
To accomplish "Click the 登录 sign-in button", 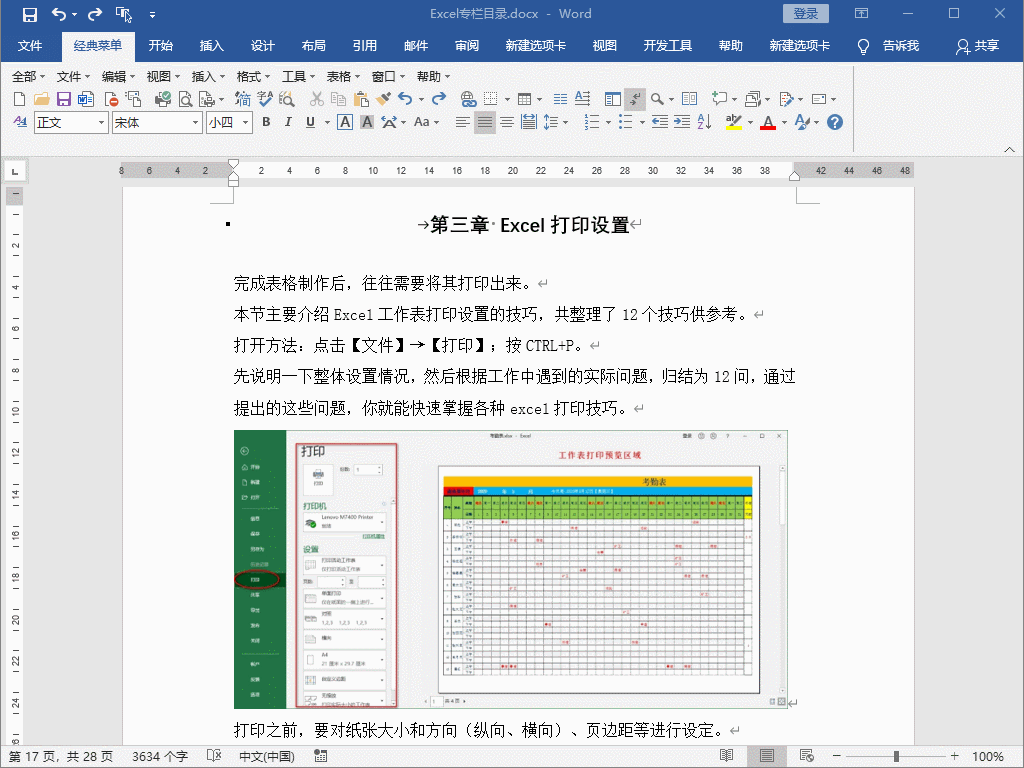I will 805,14.
